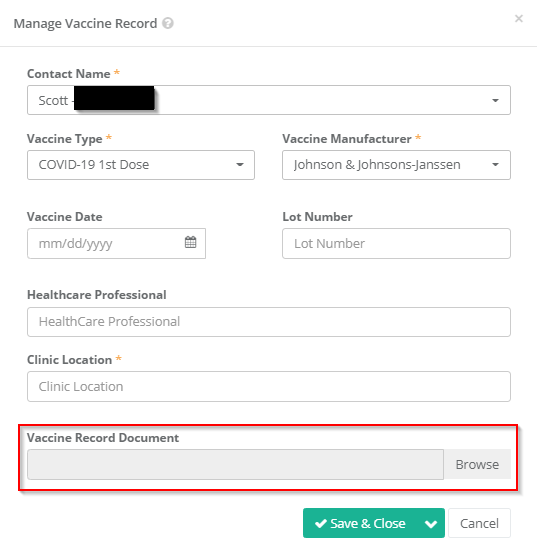Browse for a vaccine record document
This screenshot has width=537, height=559.
(x=477, y=465)
